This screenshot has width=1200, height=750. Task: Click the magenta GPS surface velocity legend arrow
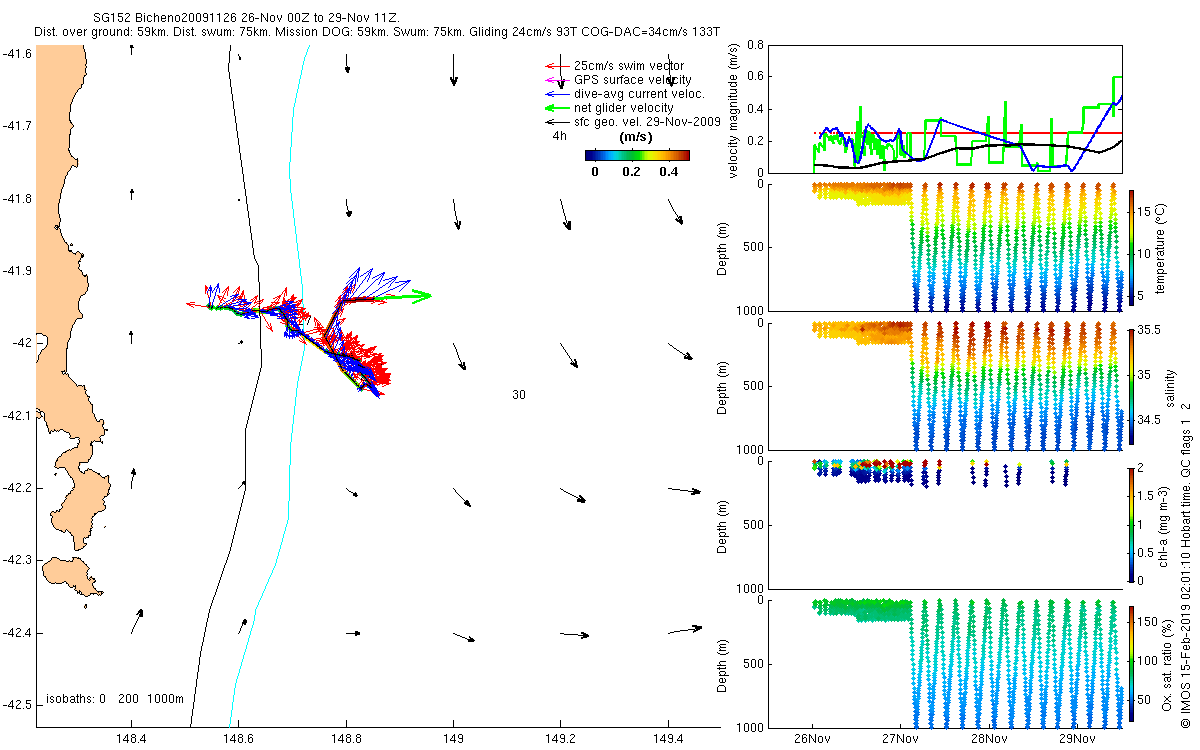pos(555,80)
